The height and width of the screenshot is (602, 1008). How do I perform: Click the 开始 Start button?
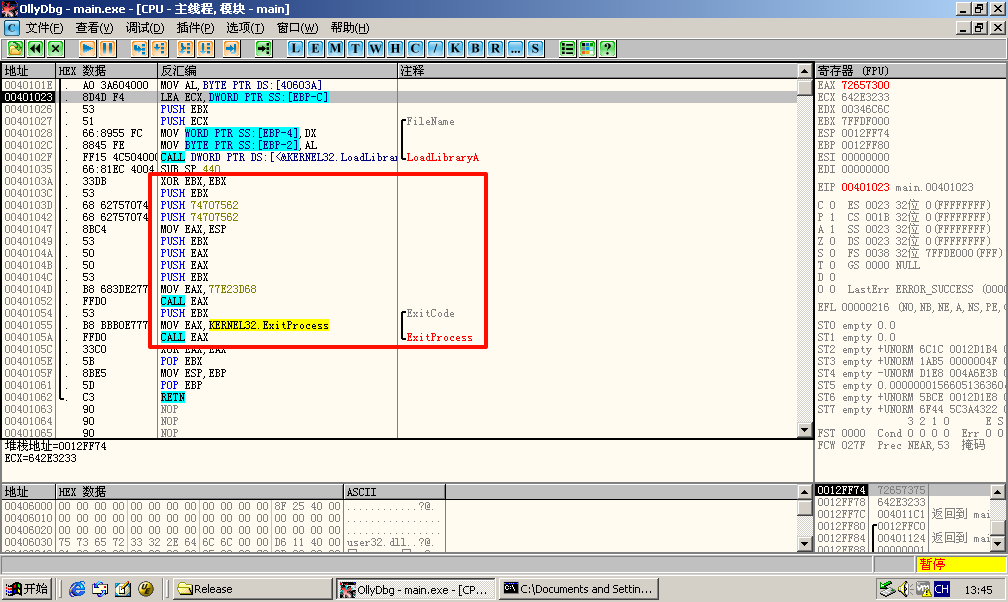pyautogui.click(x=27, y=588)
